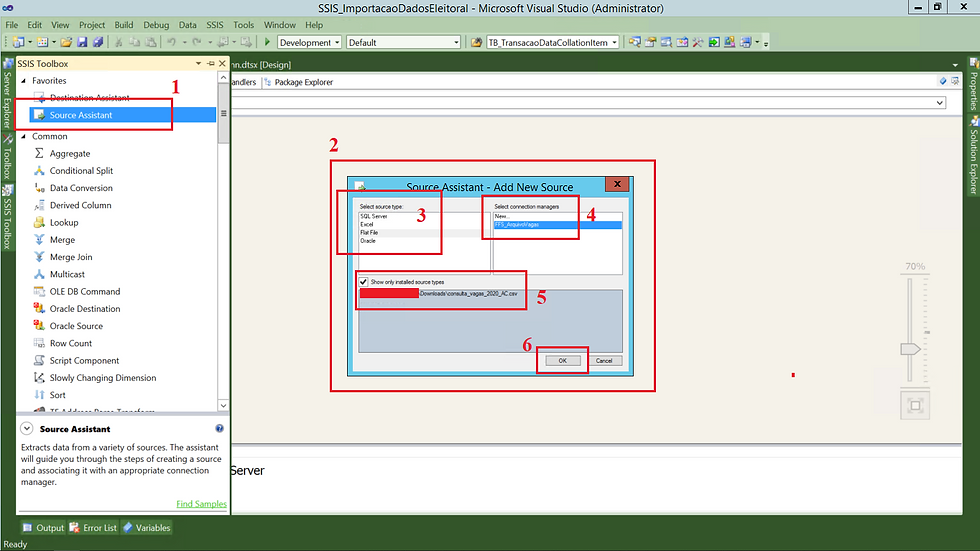Open the designer task selection dropdown

[939, 102]
